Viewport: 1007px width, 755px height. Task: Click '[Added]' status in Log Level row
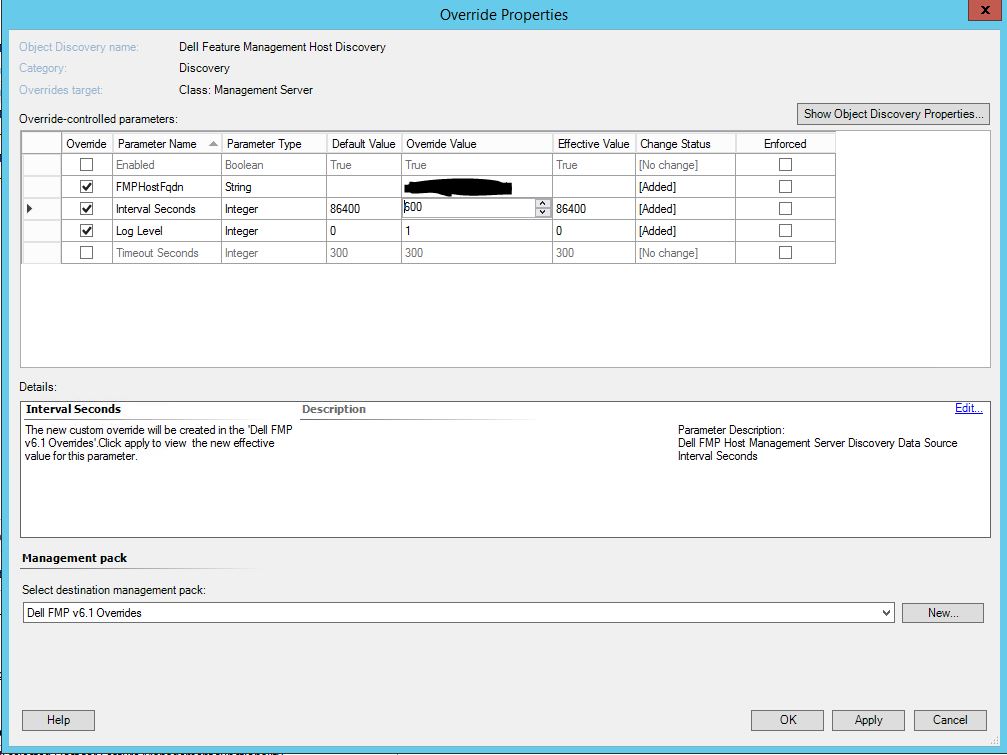(685, 230)
